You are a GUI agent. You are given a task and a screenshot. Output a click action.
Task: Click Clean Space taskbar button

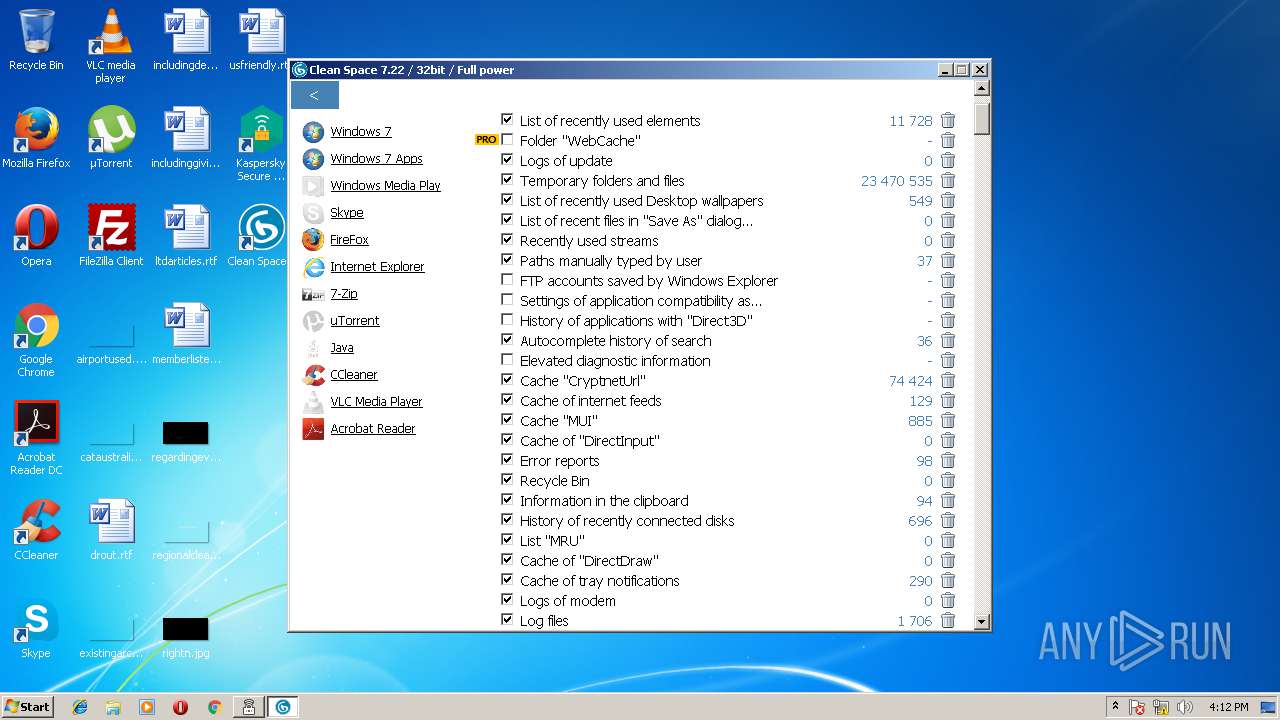click(283, 707)
